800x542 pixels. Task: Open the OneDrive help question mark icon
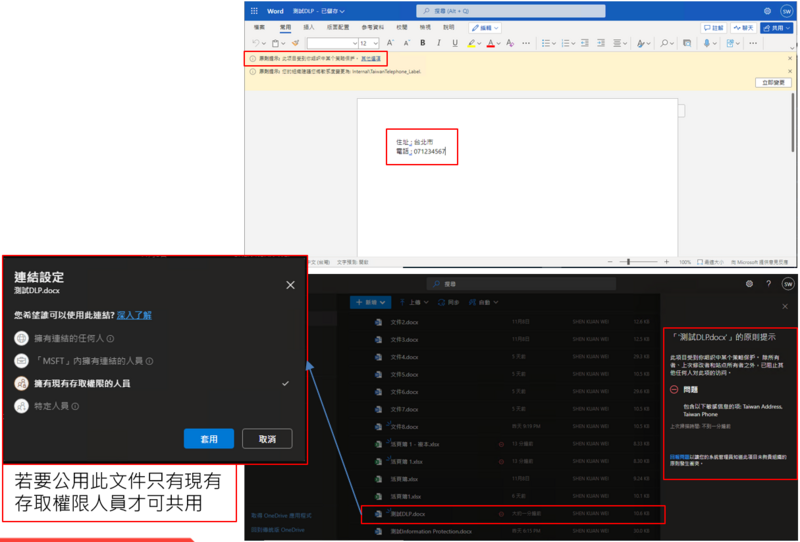point(768,284)
